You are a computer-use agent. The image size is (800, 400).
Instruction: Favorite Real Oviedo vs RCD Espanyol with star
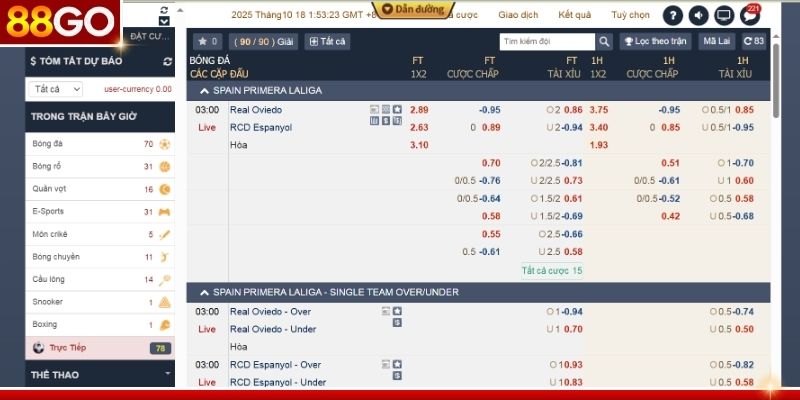click(397, 109)
